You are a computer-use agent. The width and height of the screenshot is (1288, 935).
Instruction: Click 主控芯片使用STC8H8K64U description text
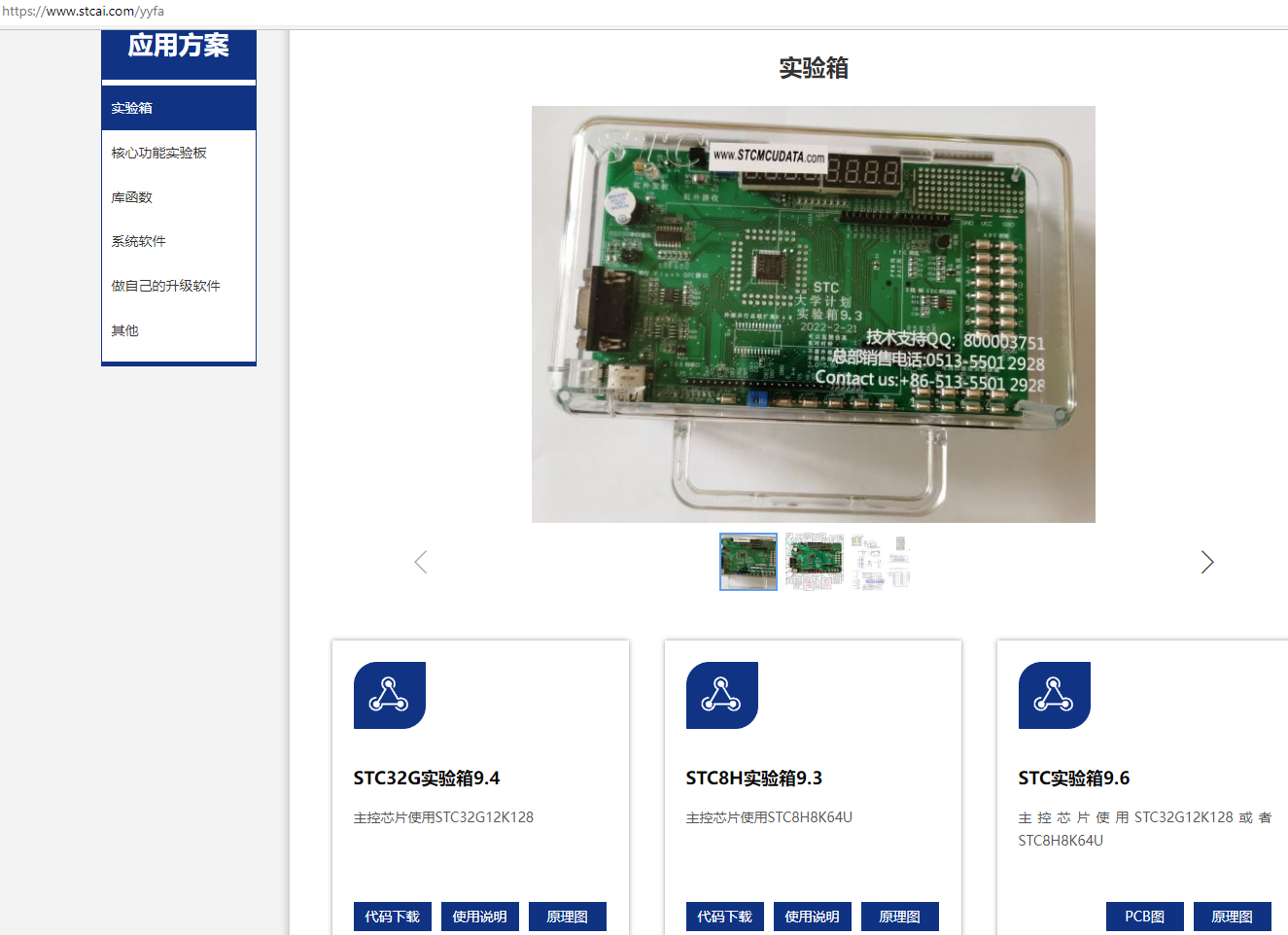[769, 817]
